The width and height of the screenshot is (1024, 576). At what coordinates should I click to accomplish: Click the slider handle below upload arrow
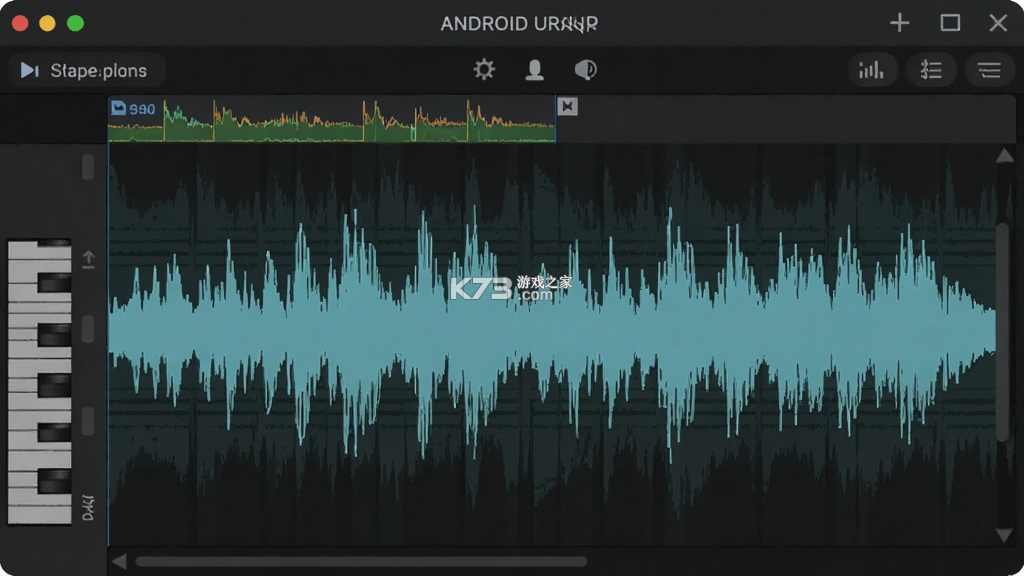click(88, 329)
